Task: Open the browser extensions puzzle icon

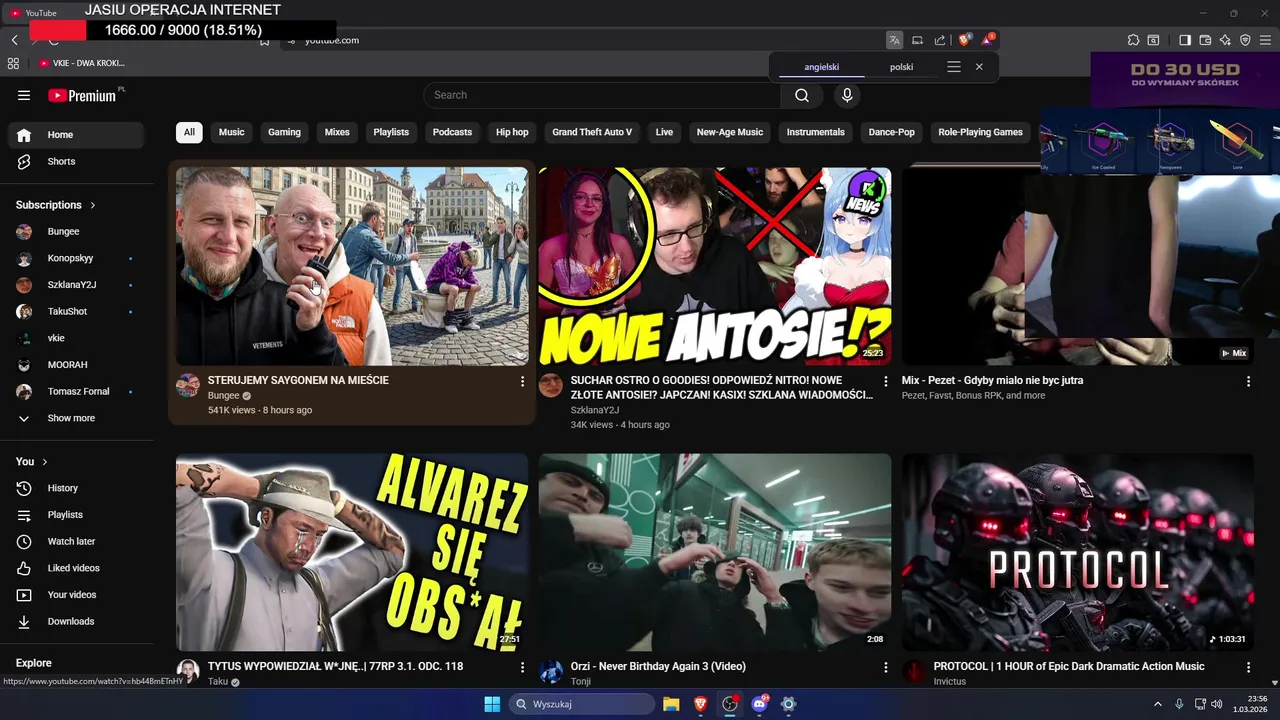Action: tap(1133, 40)
